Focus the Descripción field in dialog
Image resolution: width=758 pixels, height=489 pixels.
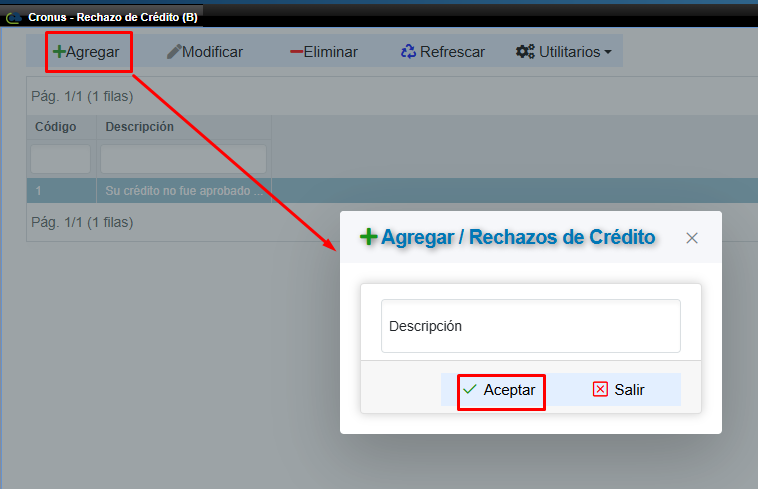click(531, 326)
